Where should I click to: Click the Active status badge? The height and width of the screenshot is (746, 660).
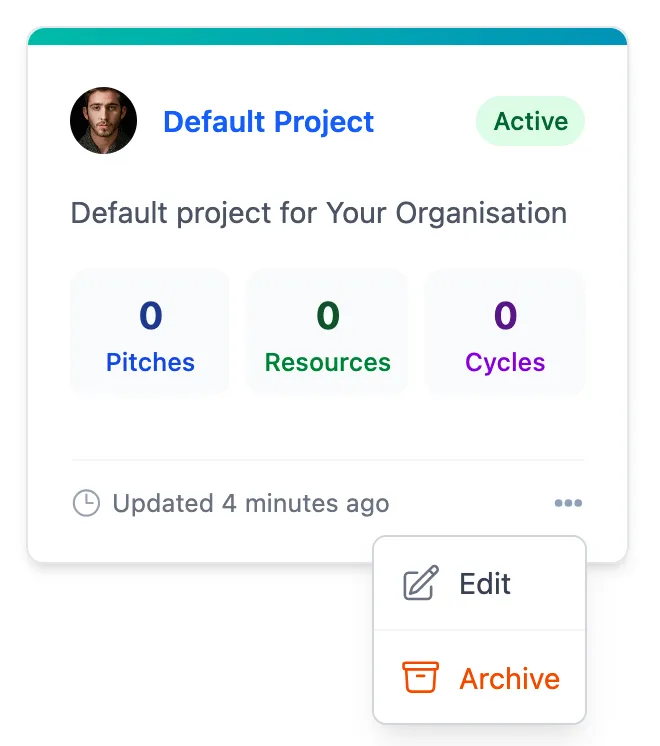point(530,121)
